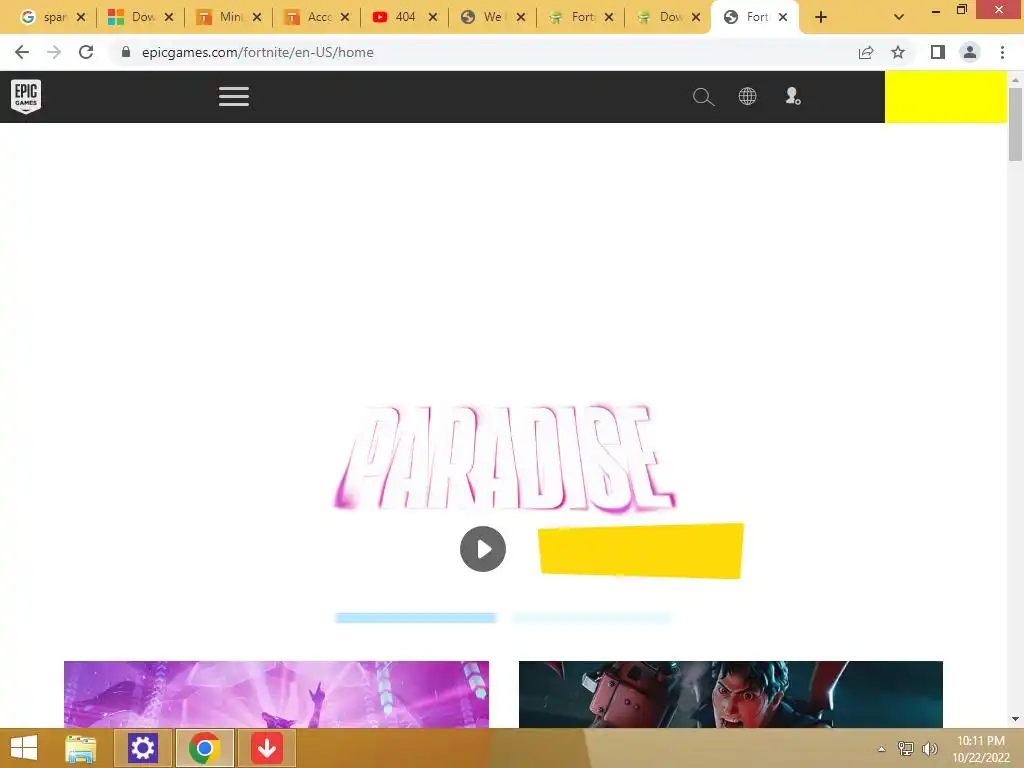Open the volume speaker tray icon
1024x768 pixels.
929,749
